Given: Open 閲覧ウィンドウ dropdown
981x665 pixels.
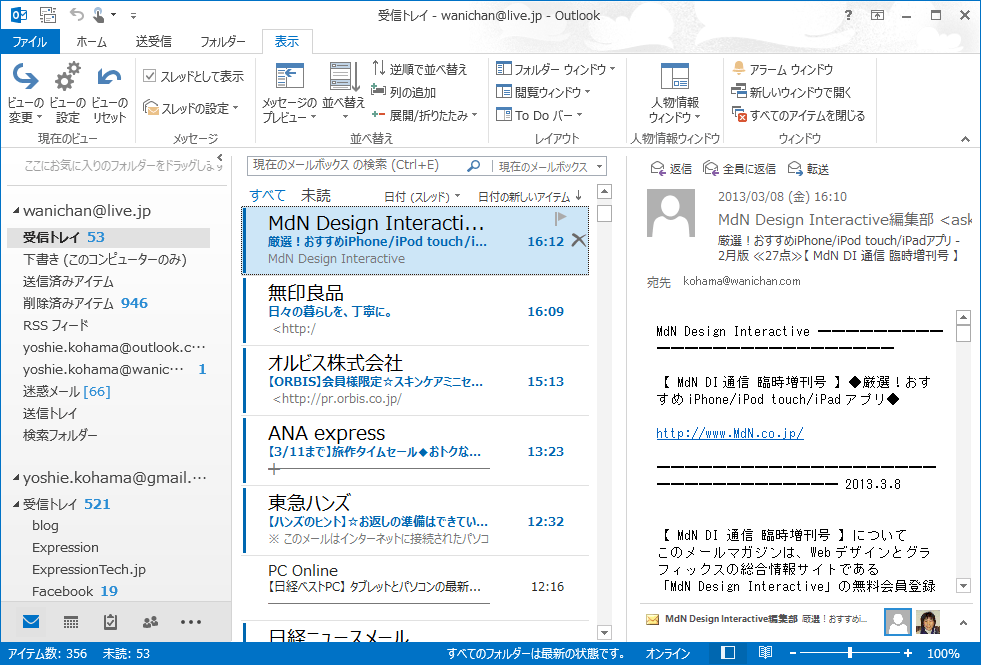Looking at the screenshot, I should 543,92.
